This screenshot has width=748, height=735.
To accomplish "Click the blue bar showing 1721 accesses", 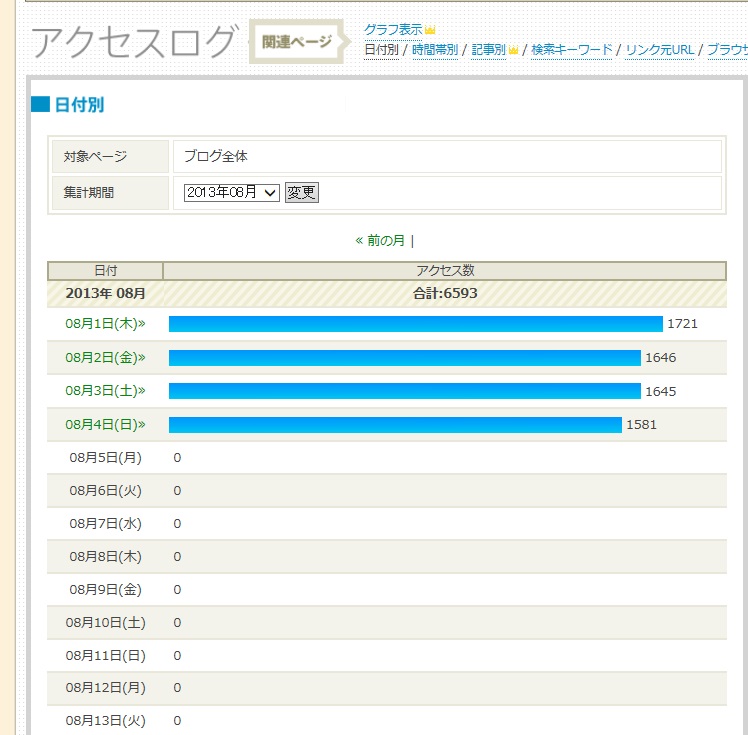I will [x=415, y=324].
